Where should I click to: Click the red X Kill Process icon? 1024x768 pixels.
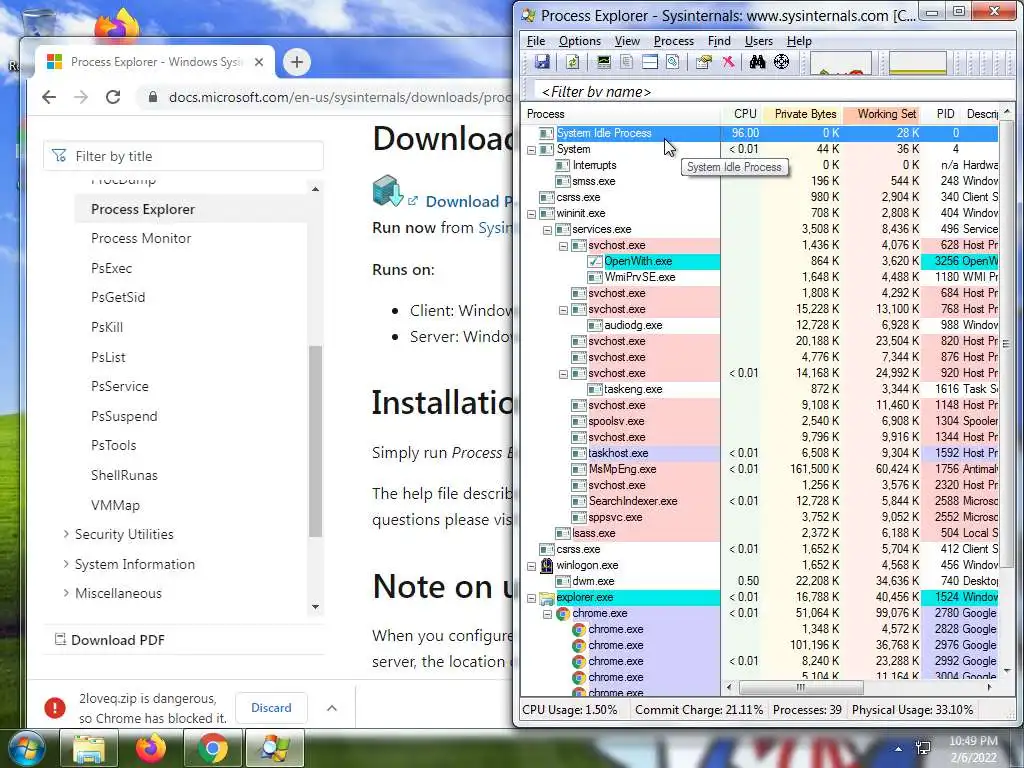tap(728, 62)
